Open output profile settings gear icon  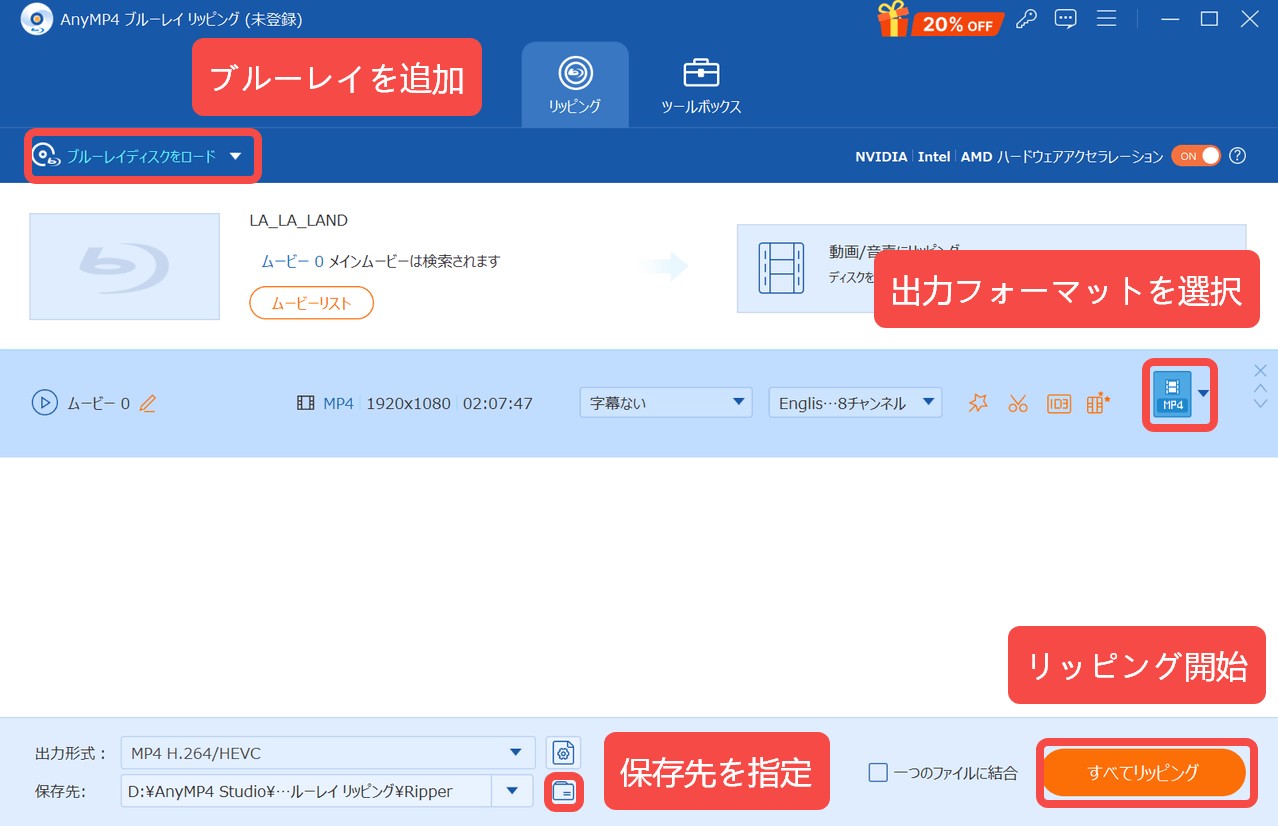click(563, 752)
